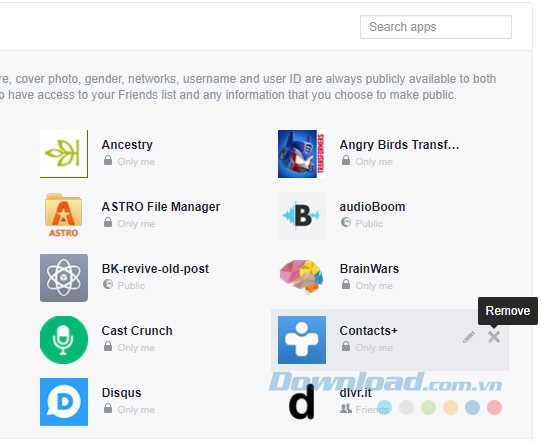Open the Angry Birds Transformers app icon
This screenshot has height=441, width=546.
pos(302,154)
